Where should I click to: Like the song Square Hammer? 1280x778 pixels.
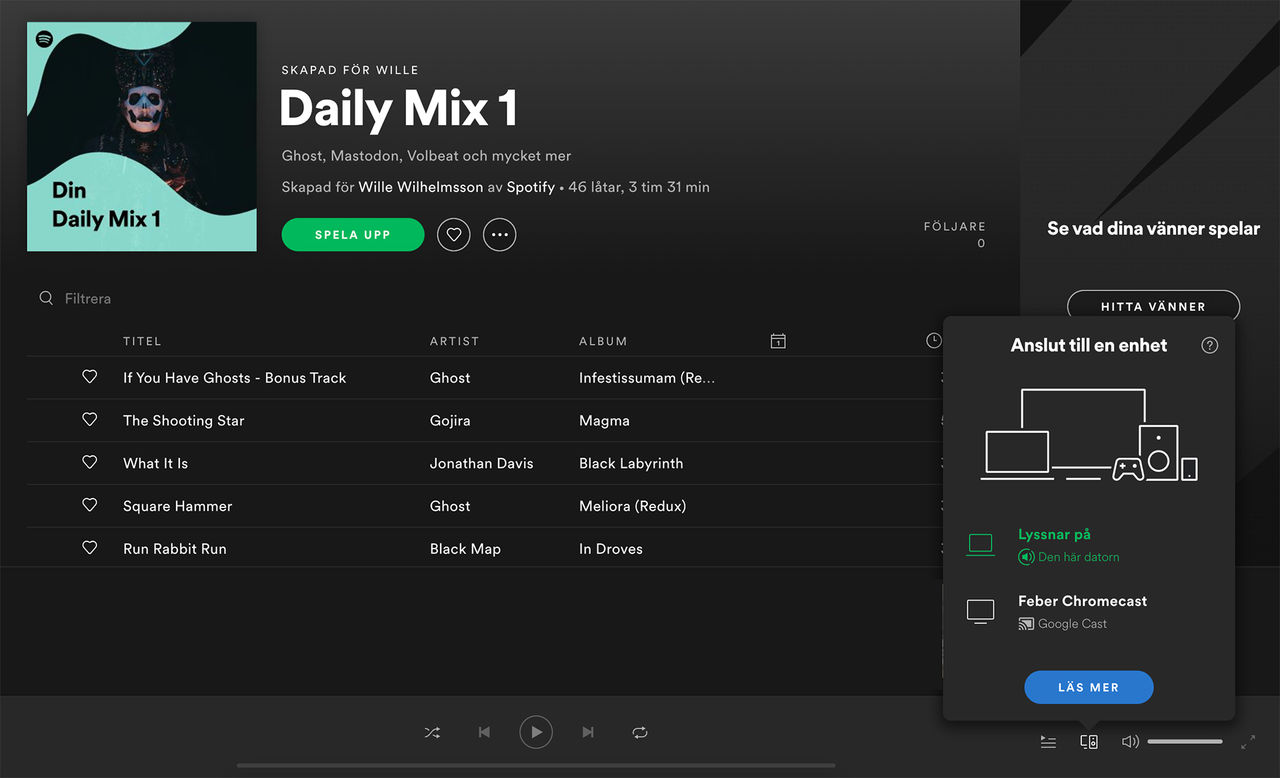point(90,506)
